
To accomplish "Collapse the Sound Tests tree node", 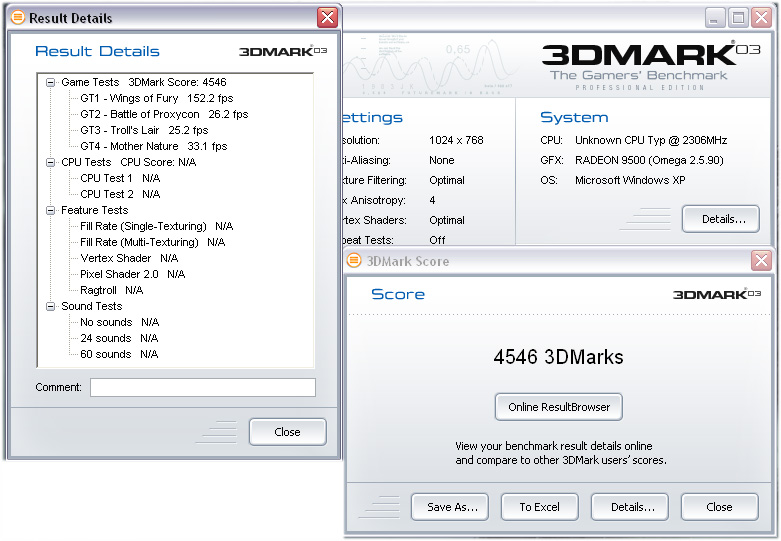I will tap(51, 306).
